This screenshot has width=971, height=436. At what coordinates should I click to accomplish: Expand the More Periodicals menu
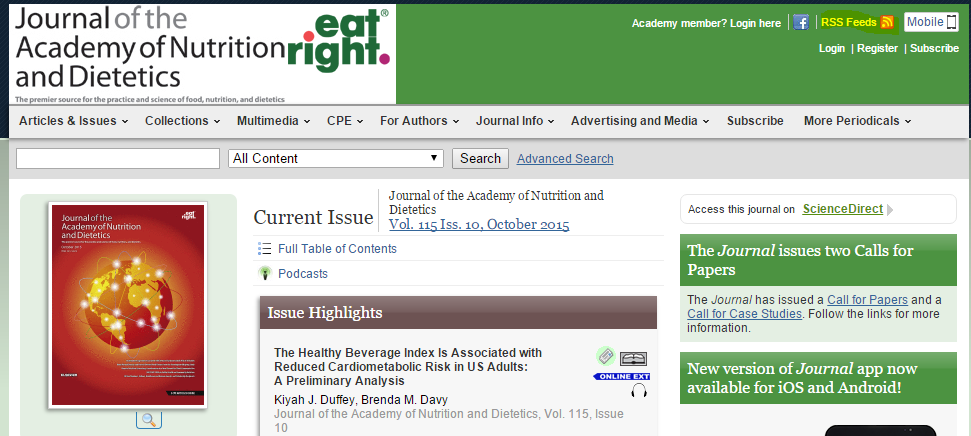858,121
